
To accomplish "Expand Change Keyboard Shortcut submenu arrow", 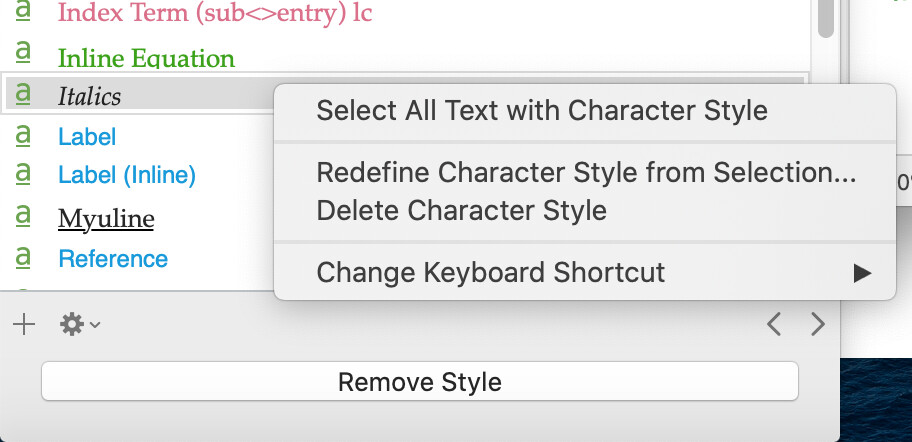I will click(x=862, y=272).
